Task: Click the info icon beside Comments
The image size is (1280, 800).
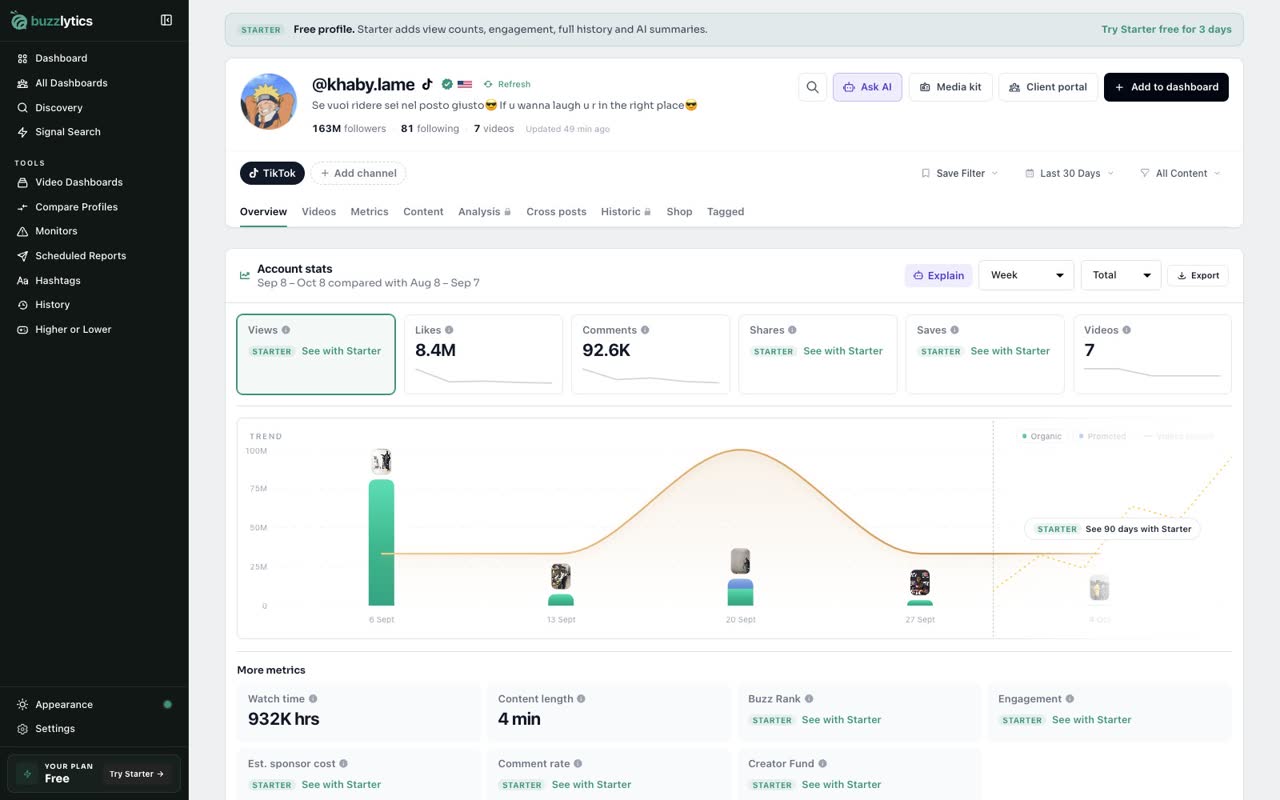Action: [645, 330]
